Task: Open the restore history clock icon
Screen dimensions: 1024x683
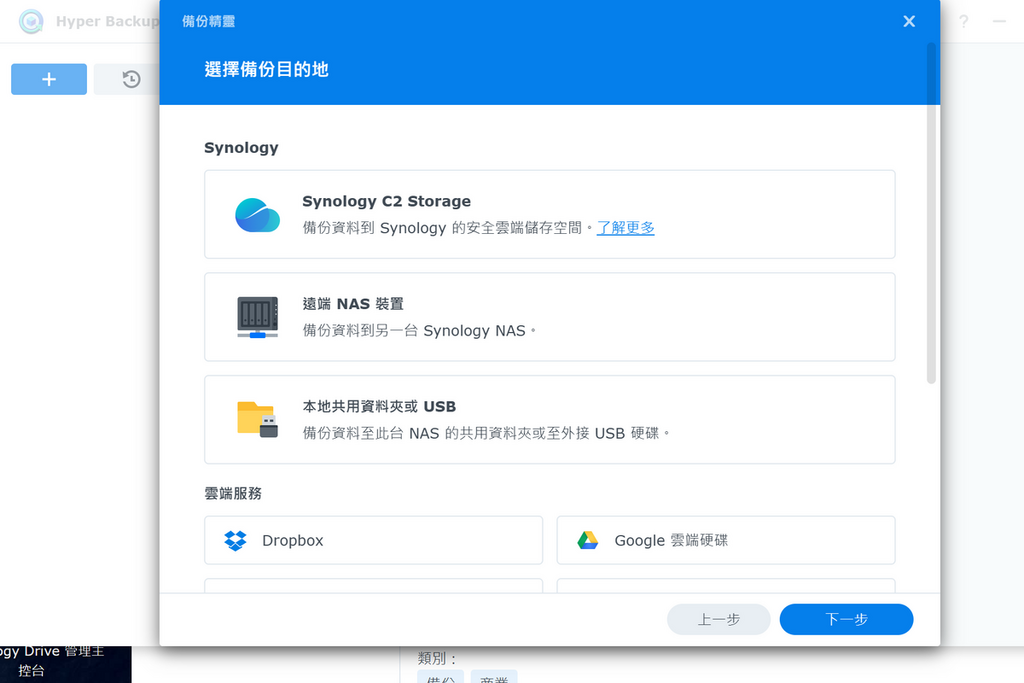Action: 131,79
